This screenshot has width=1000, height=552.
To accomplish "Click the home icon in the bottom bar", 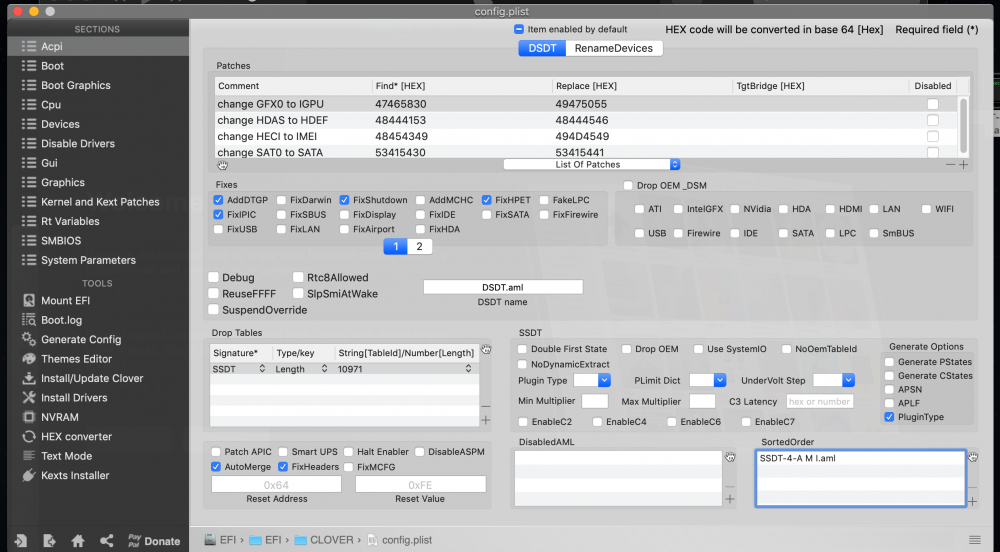I will coord(78,541).
